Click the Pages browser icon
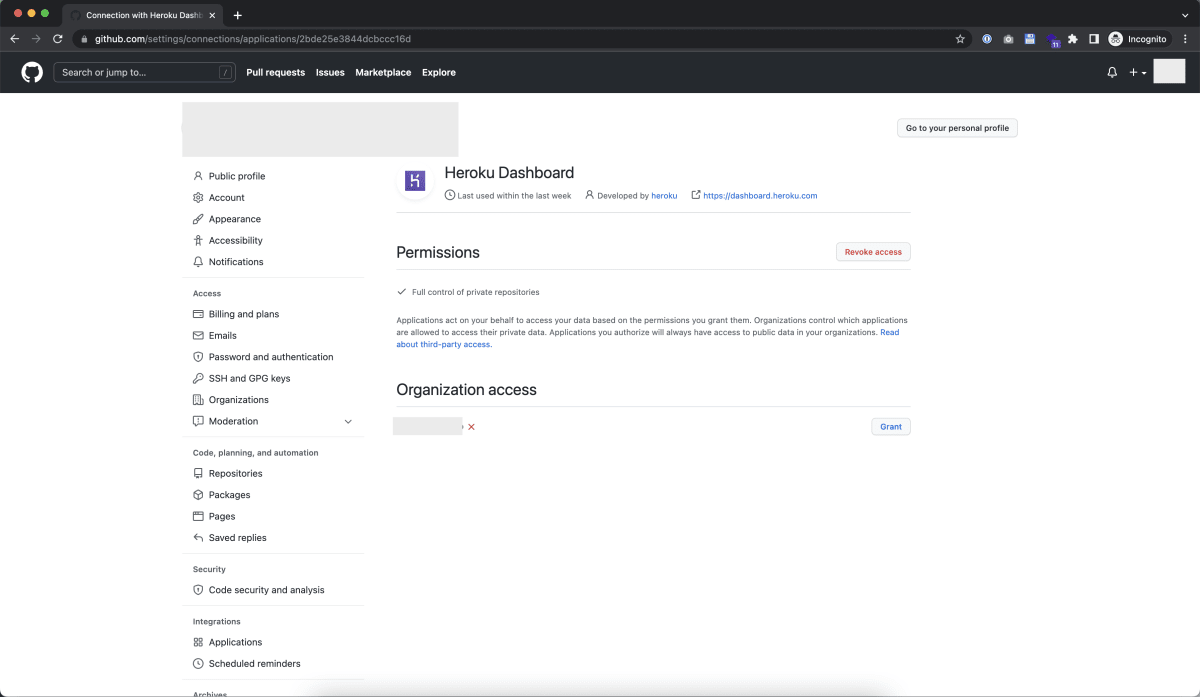The height and width of the screenshot is (697, 1200). pyautogui.click(x=198, y=516)
